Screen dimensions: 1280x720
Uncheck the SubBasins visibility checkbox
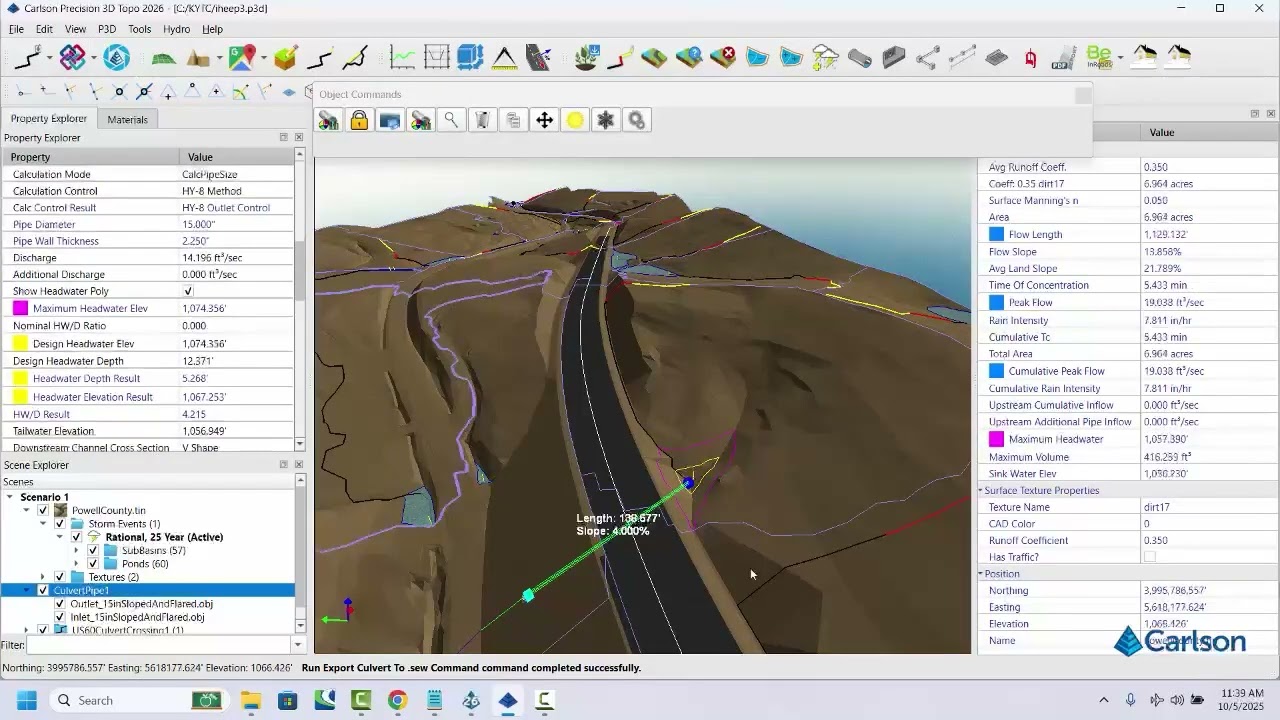pos(93,551)
